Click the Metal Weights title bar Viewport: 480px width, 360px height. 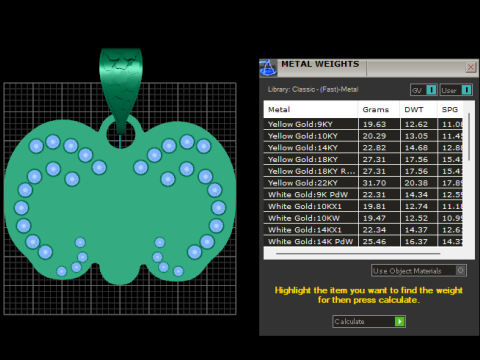pos(370,68)
